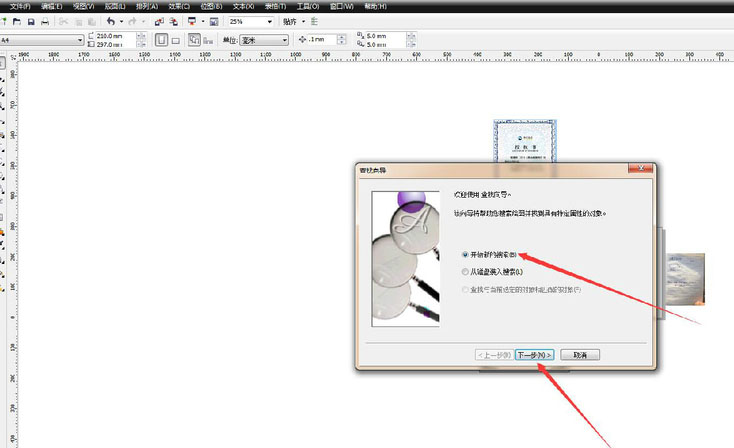Open the 版面(L) menu
Screen dimensions: 734x448
[x=115, y=7]
